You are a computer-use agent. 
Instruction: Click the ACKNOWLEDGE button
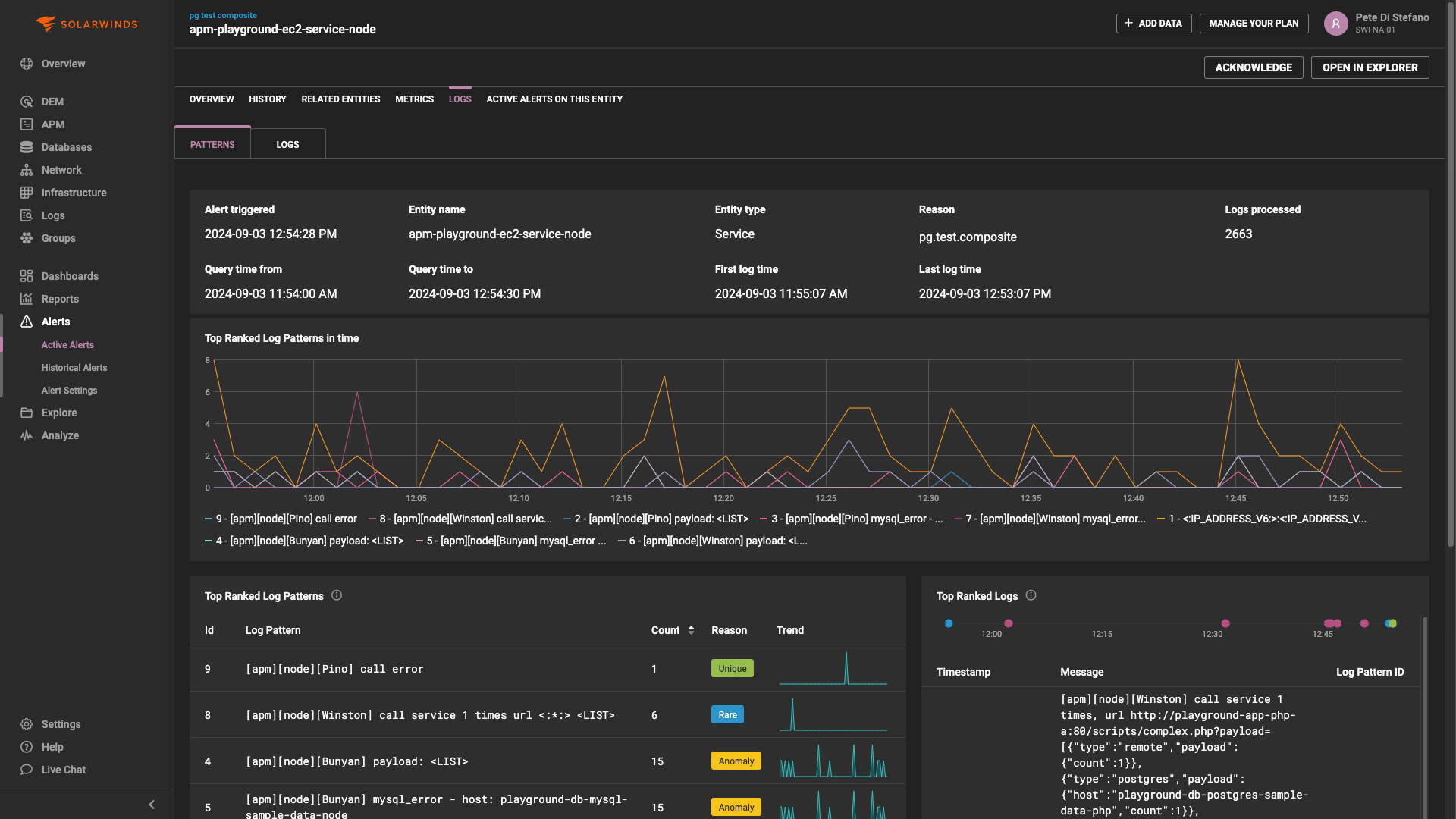coord(1253,67)
